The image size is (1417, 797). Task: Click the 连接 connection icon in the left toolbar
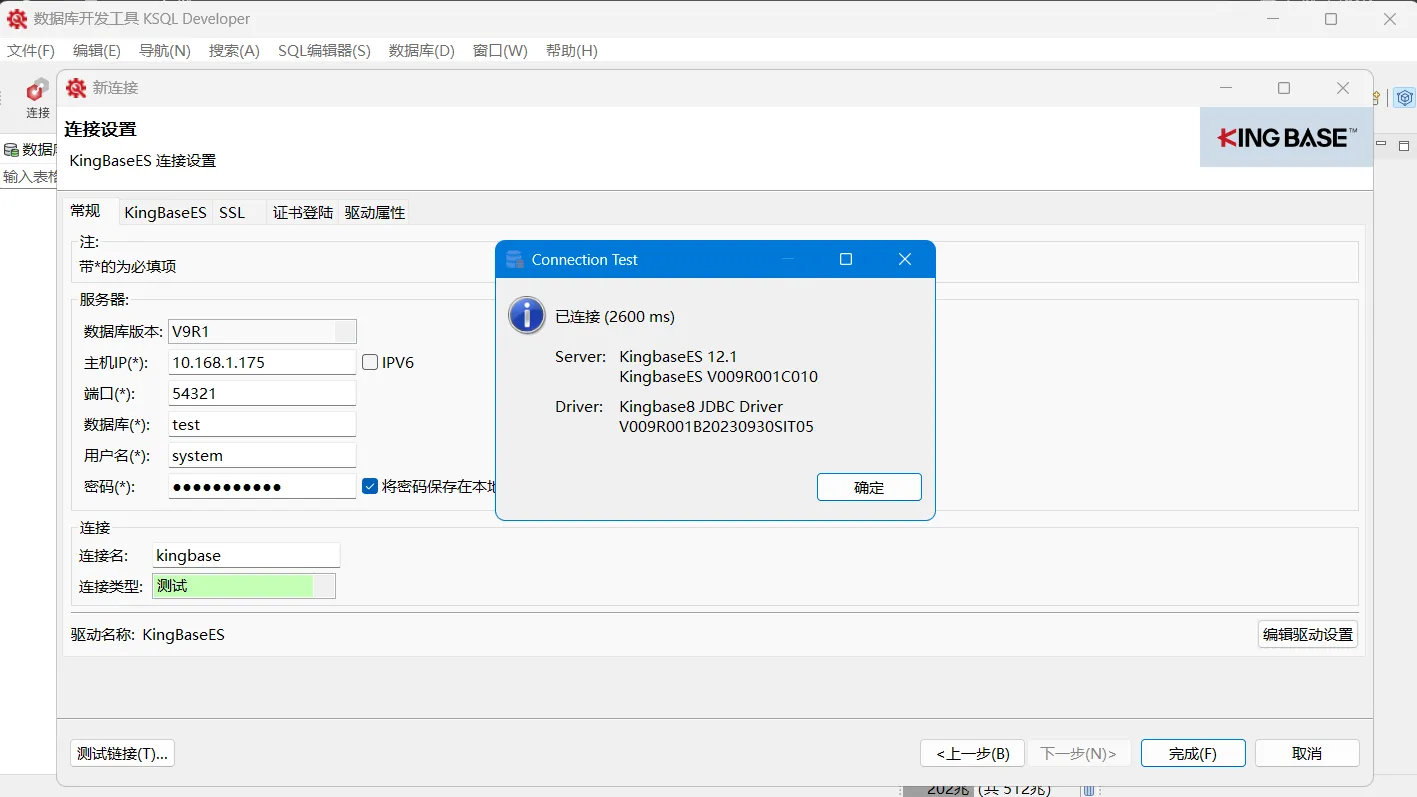(36, 97)
